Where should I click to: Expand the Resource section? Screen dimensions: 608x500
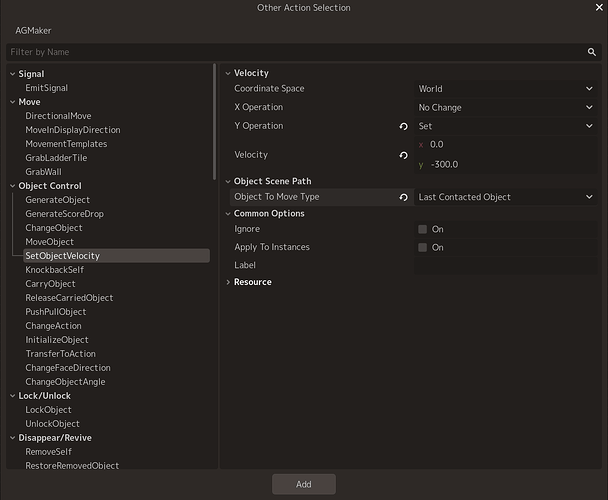click(x=228, y=282)
